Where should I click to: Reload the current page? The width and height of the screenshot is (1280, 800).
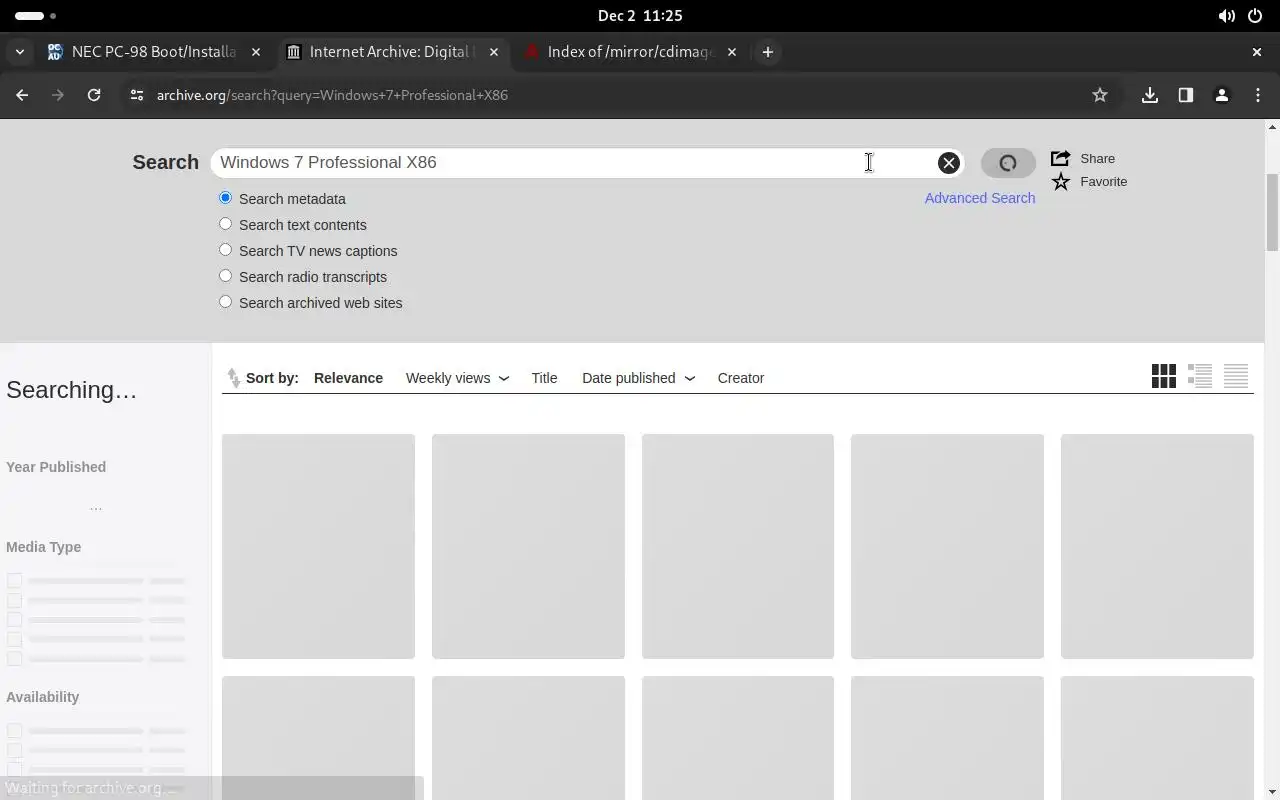point(94,95)
